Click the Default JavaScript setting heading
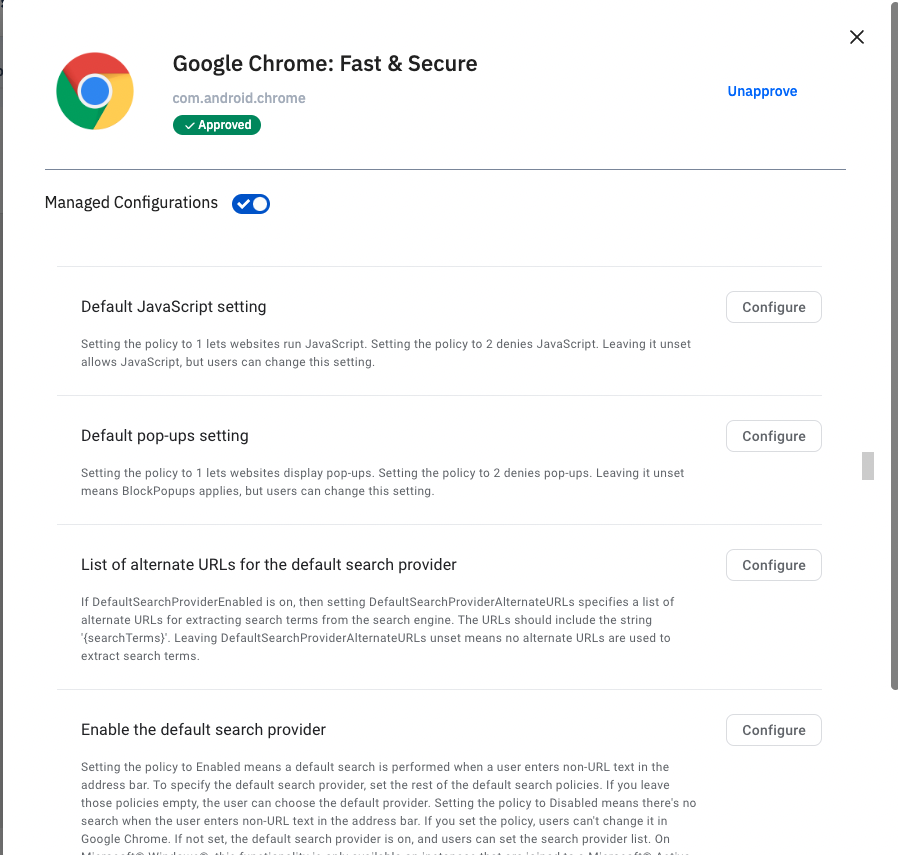 [x=173, y=306]
